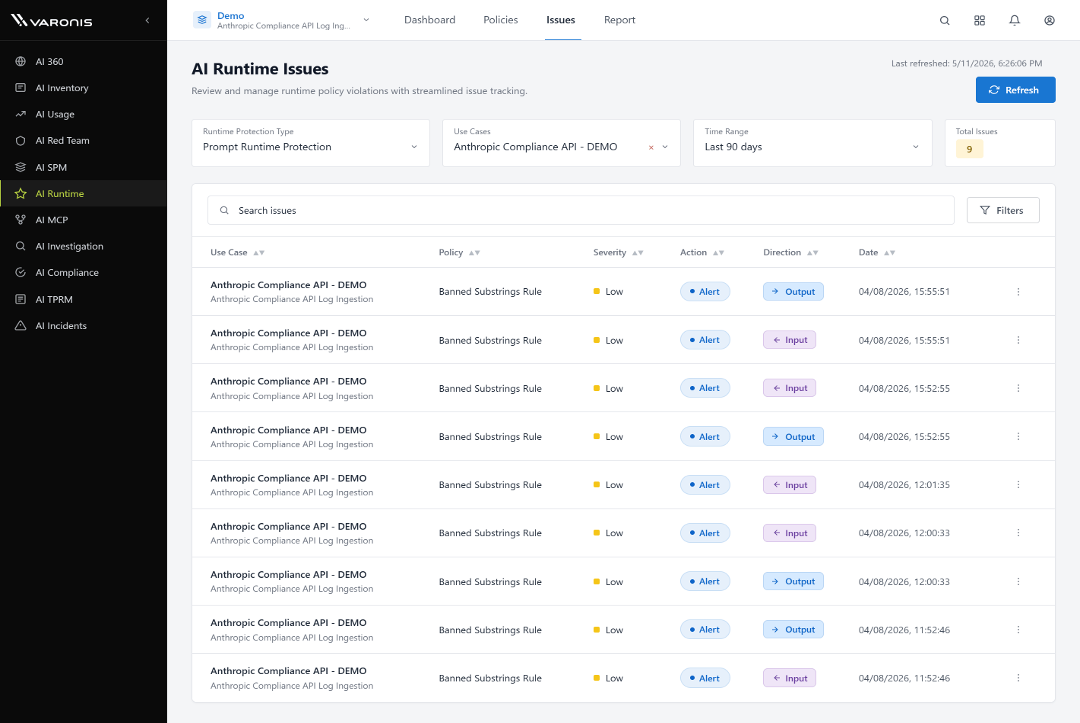Open row menu for 12:00:33 Input issue
1080x723 pixels.
pyautogui.click(x=1018, y=533)
